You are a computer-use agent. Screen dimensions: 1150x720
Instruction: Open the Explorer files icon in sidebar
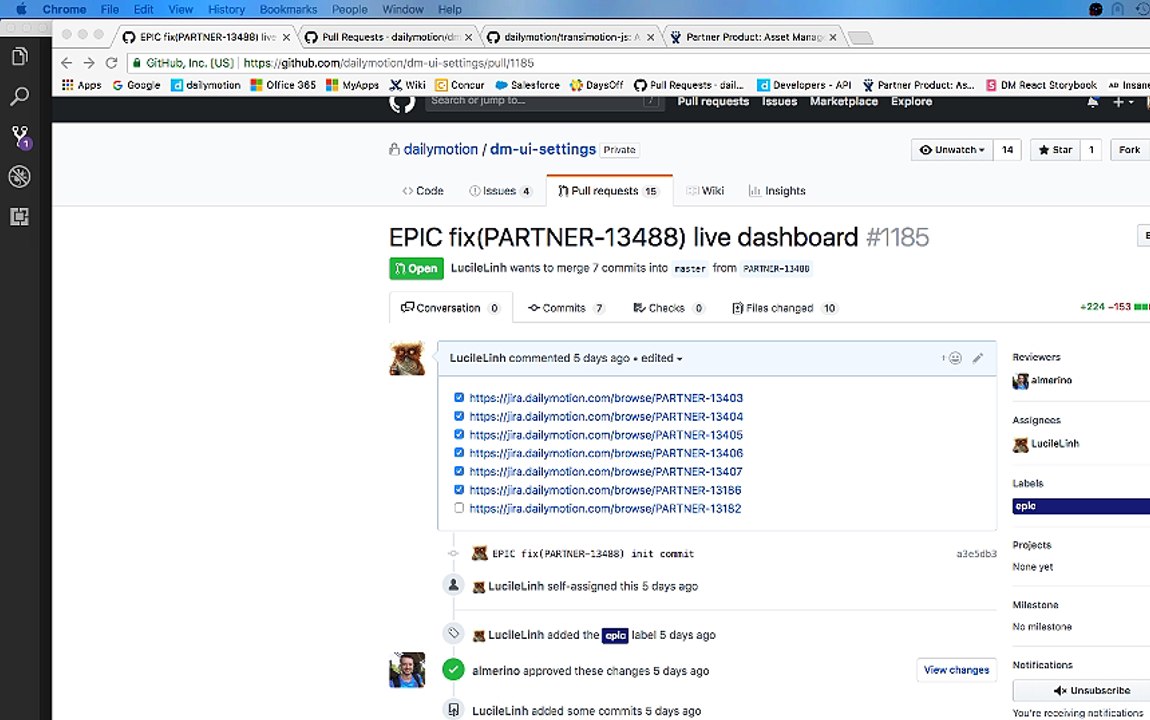coord(20,56)
